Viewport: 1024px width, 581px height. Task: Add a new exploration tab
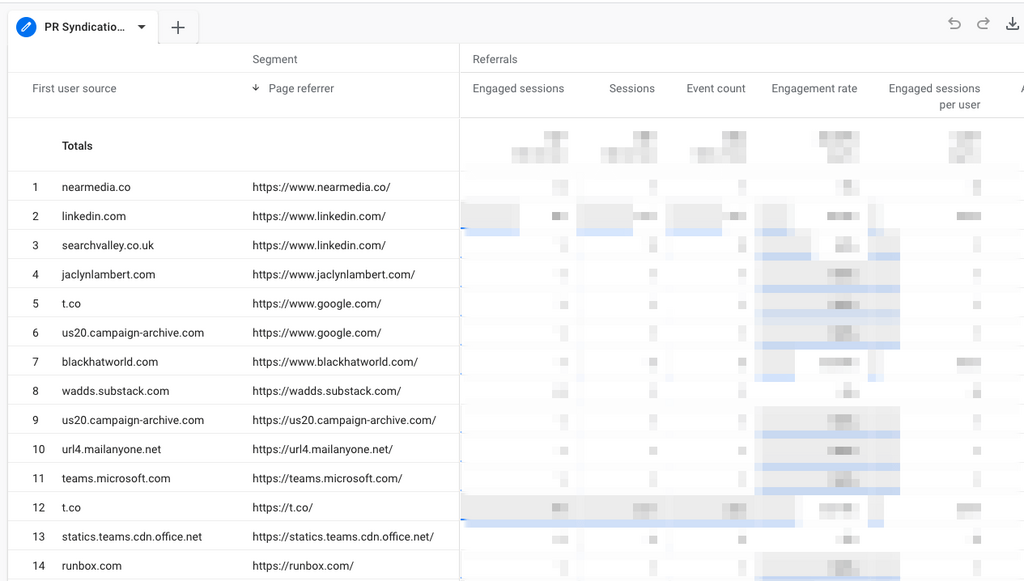pyautogui.click(x=178, y=28)
